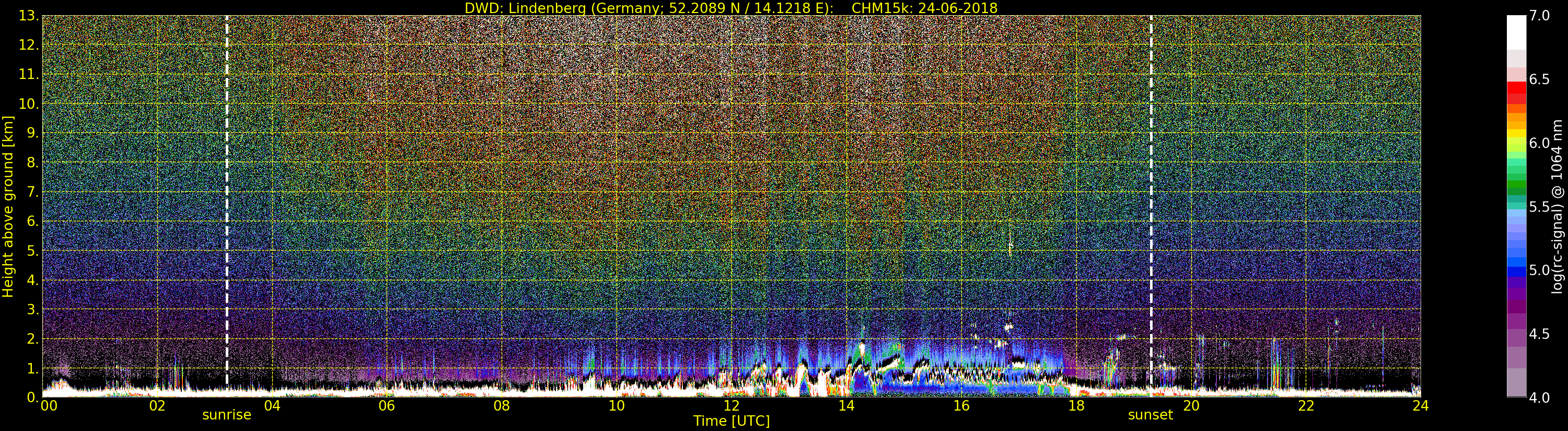Screen dimensions: 1568x431
Task: Click the height axis tick label '2.'
Action: pyautogui.click(x=32, y=338)
